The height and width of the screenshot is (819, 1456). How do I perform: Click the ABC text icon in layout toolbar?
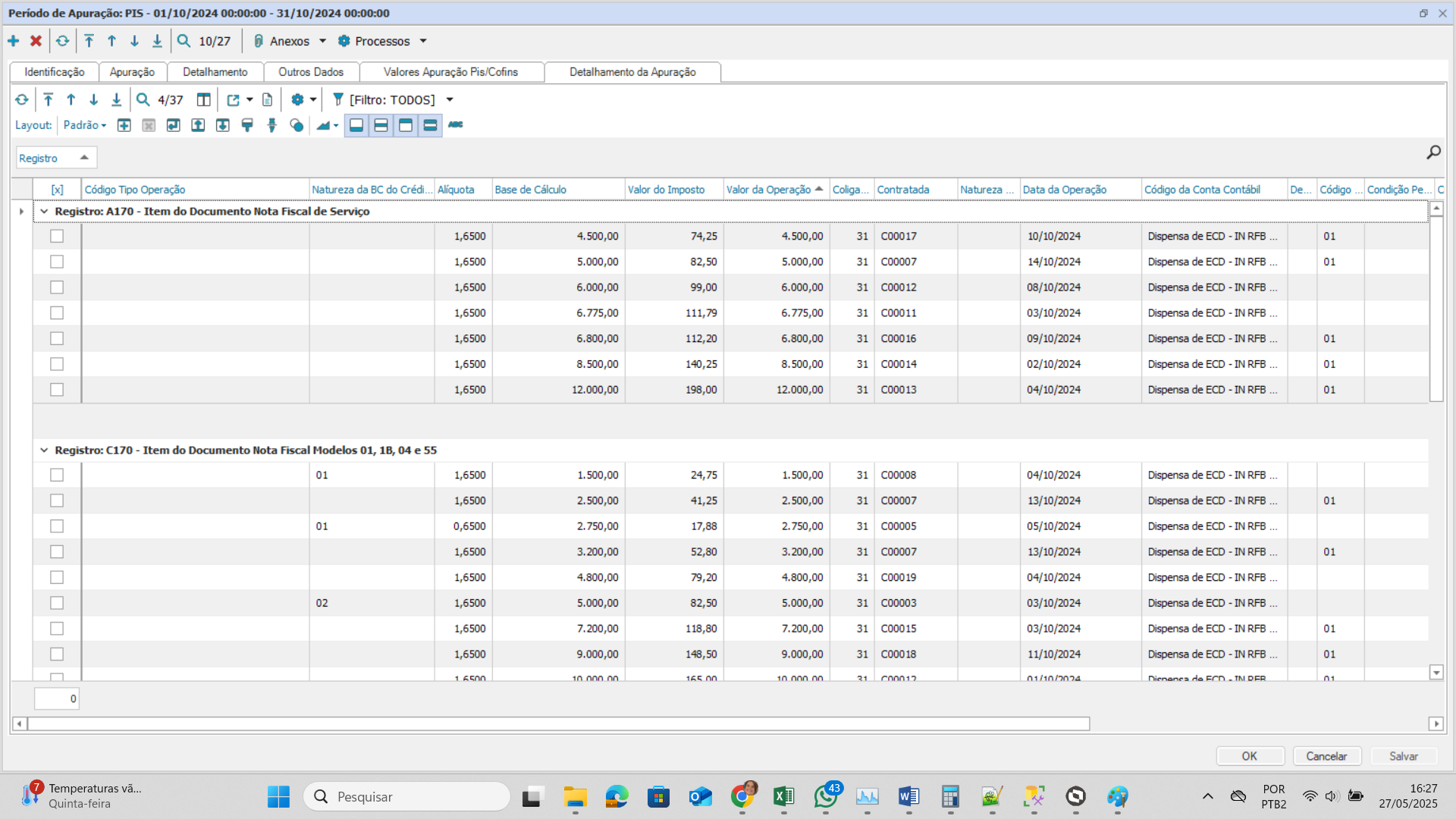pyautogui.click(x=455, y=124)
